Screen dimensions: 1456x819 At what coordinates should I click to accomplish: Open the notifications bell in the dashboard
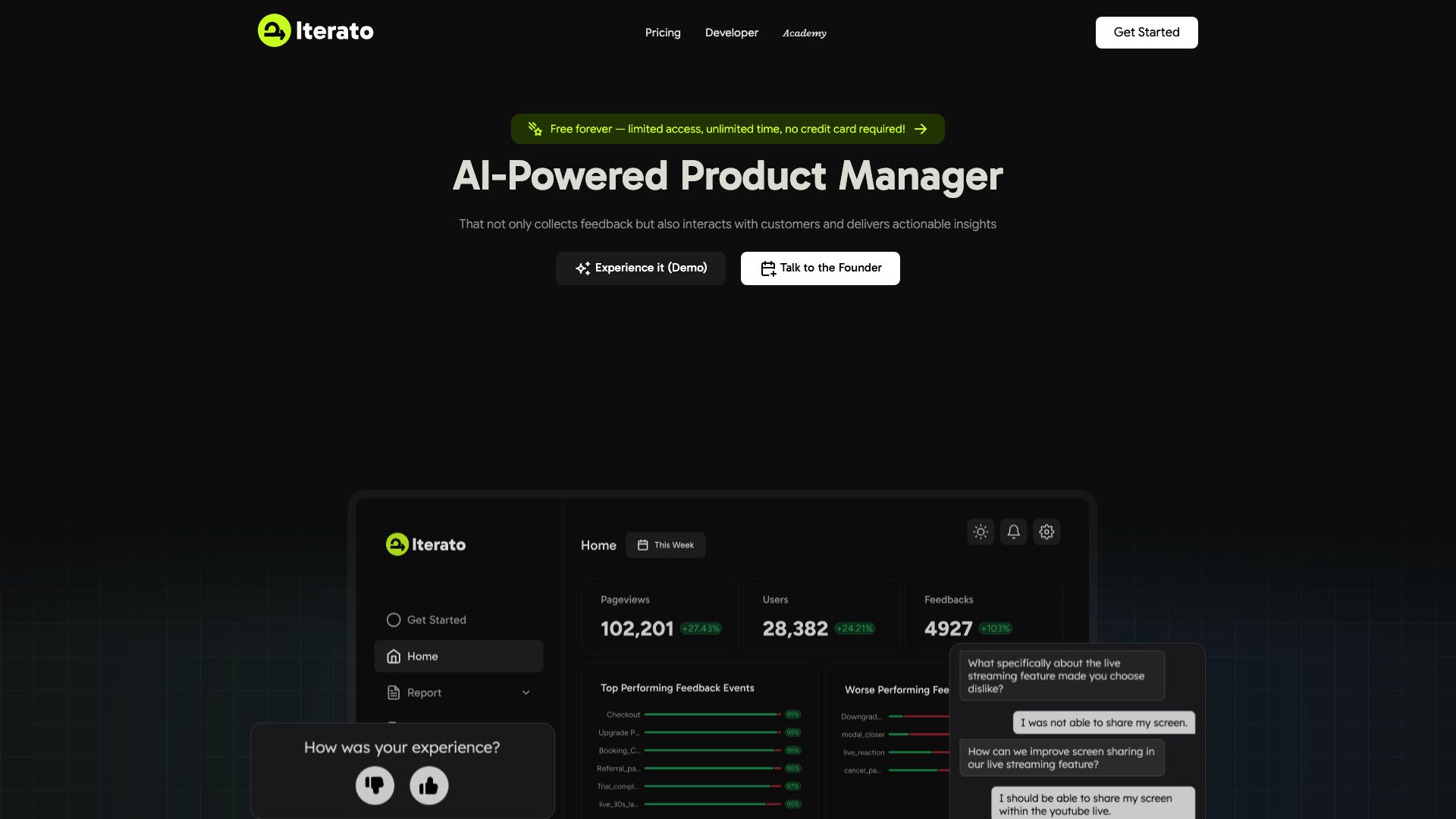point(1013,532)
